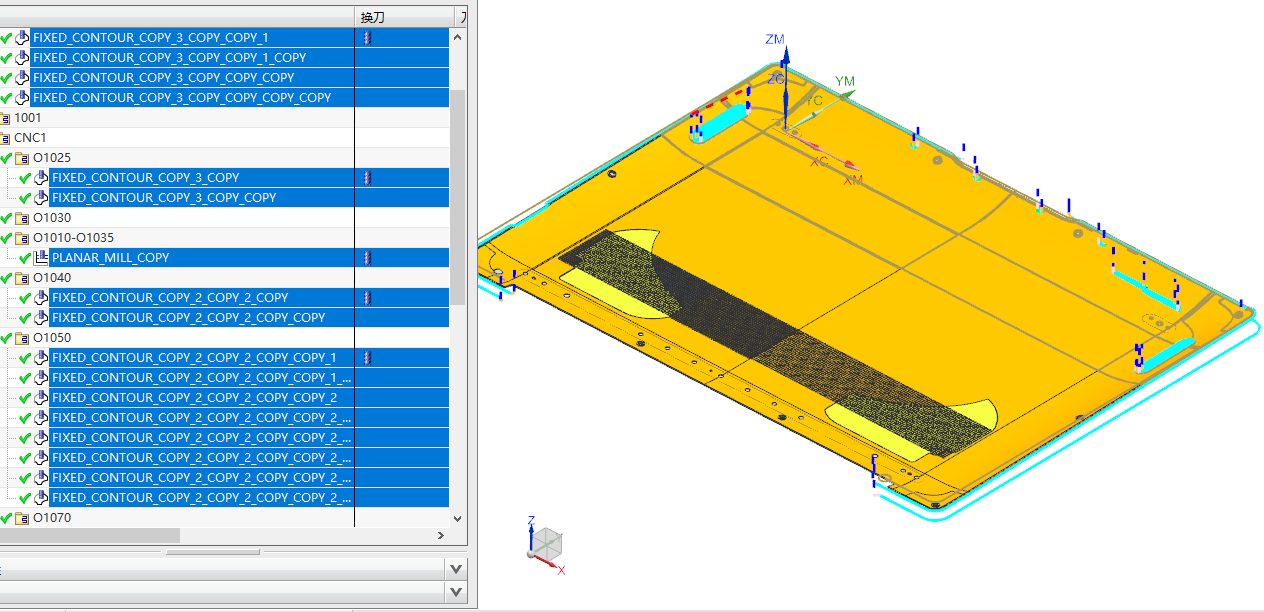Click the folder icon of program O1040
Image resolution: width=1264 pixels, height=612 pixels.
(x=22, y=278)
